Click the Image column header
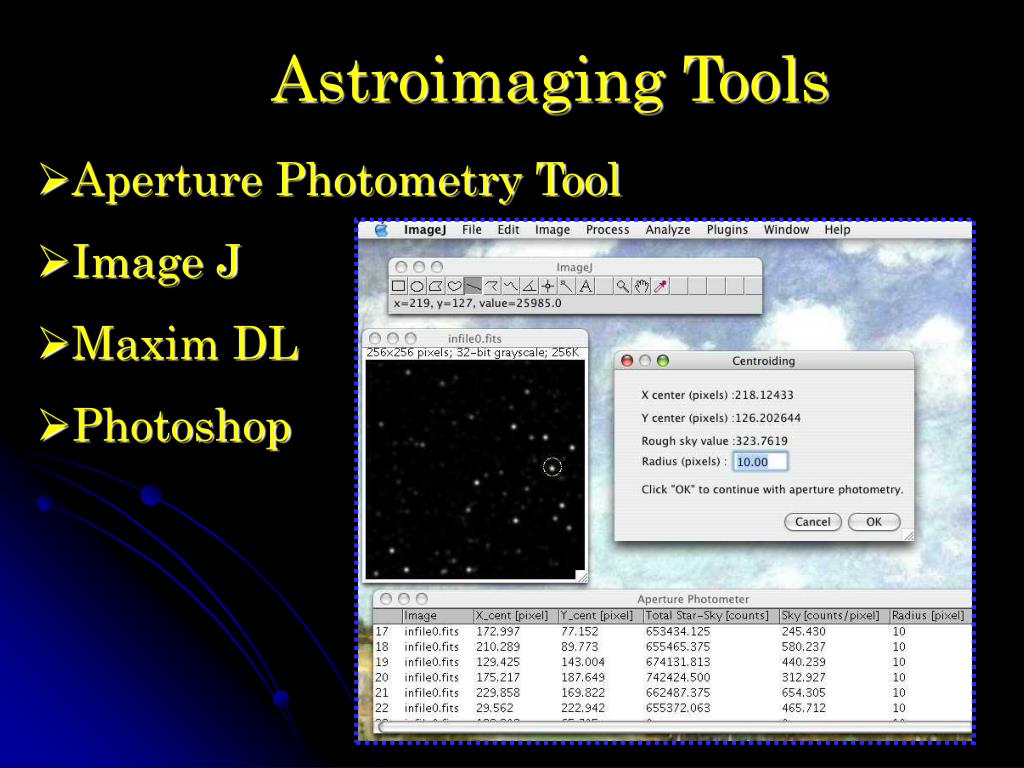Viewport: 1024px width, 768px height. pyautogui.click(x=437, y=615)
